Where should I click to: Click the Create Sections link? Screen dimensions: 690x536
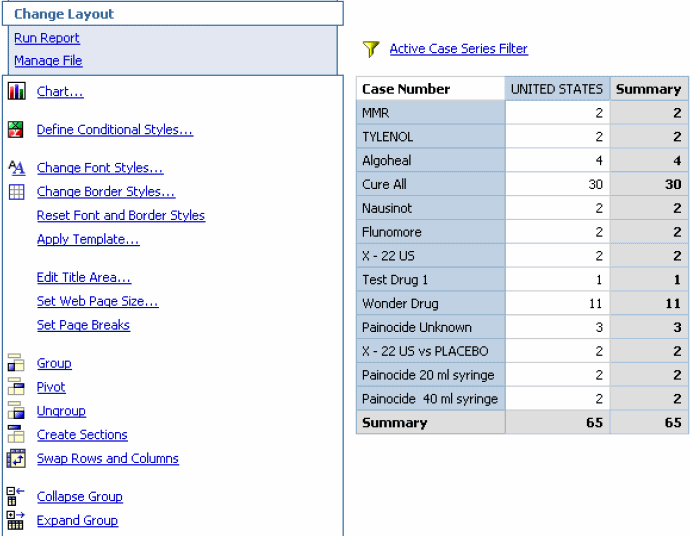tap(82, 434)
